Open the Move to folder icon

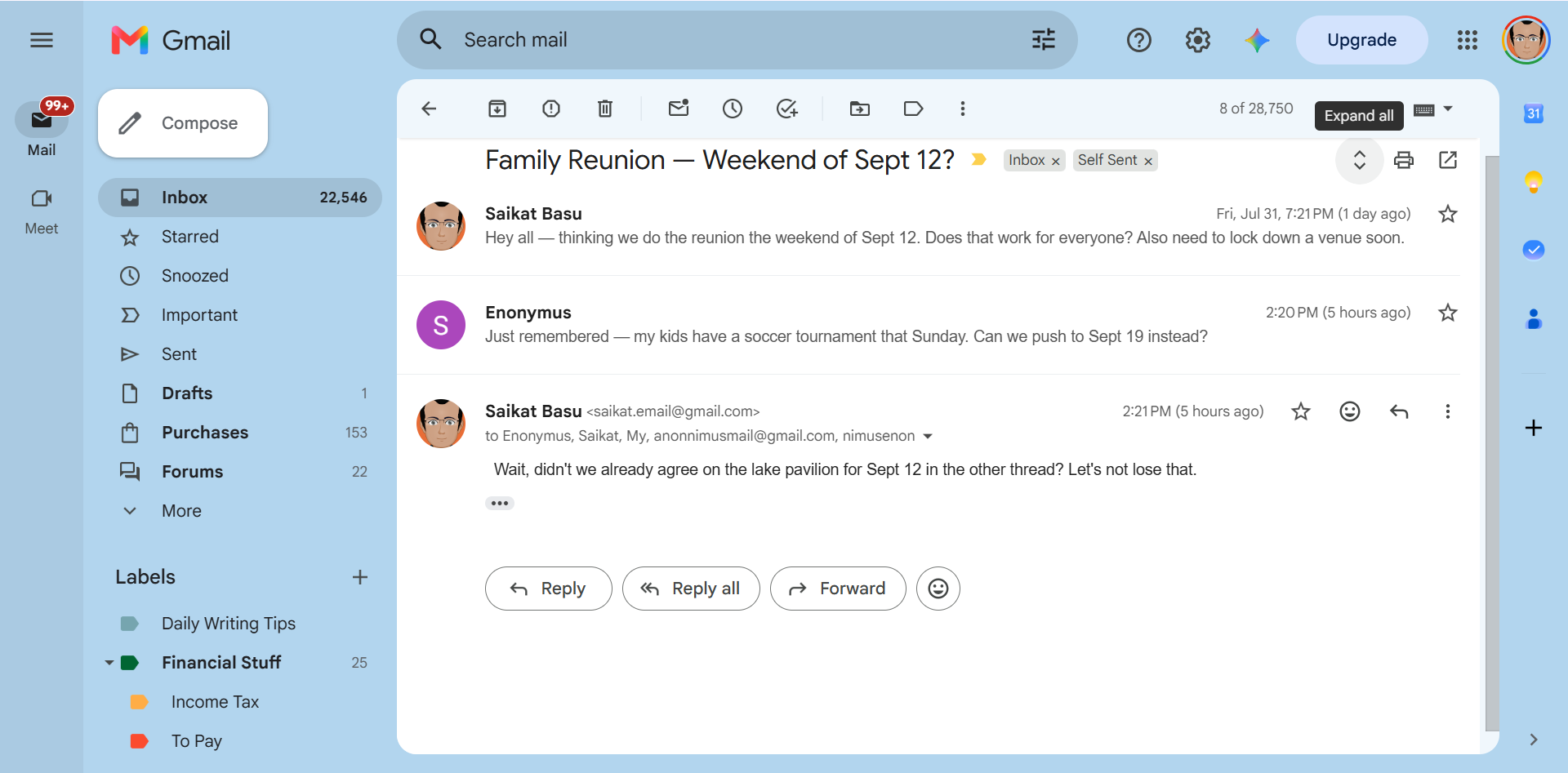[x=860, y=109]
